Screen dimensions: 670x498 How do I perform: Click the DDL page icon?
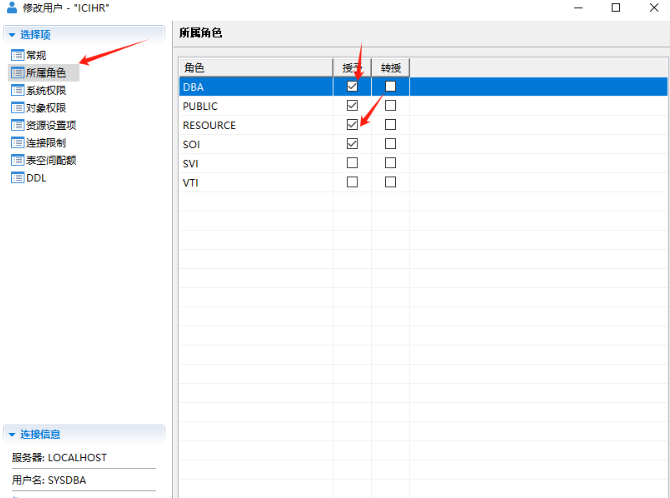(18, 178)
